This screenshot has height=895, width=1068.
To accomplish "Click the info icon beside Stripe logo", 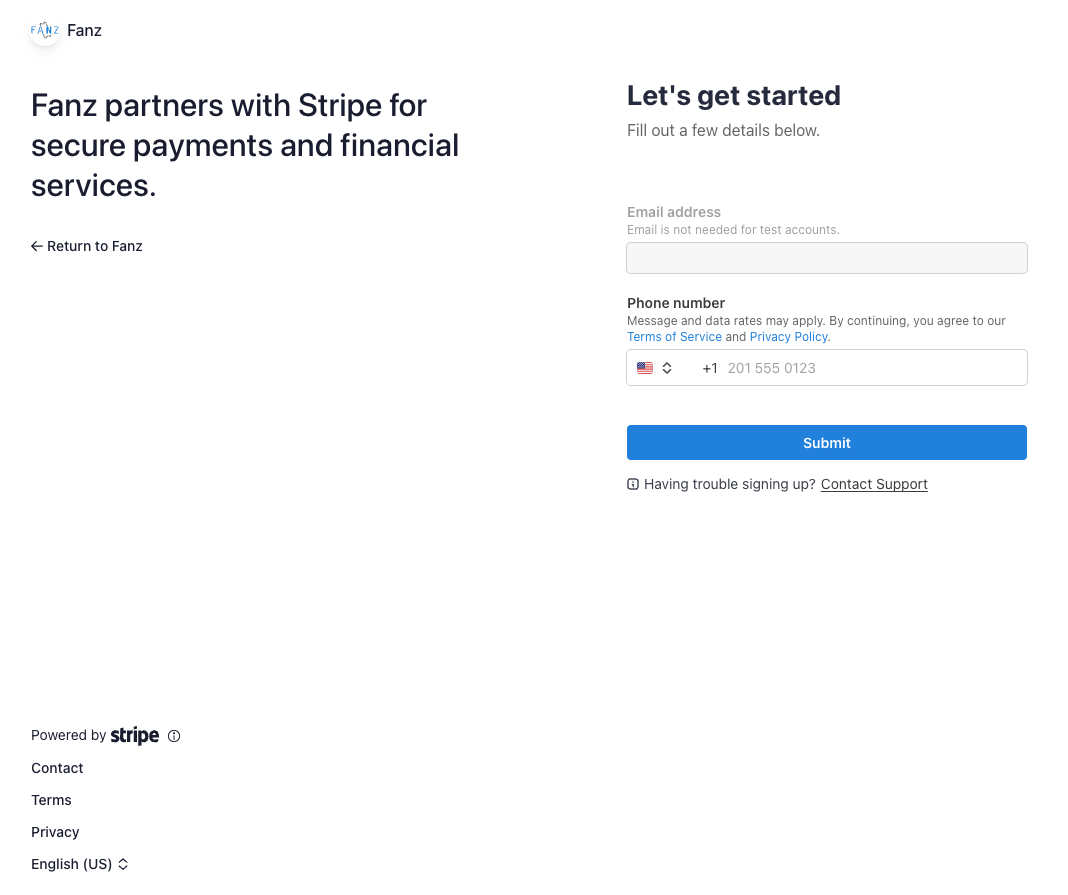I will [x=174, y=736].
